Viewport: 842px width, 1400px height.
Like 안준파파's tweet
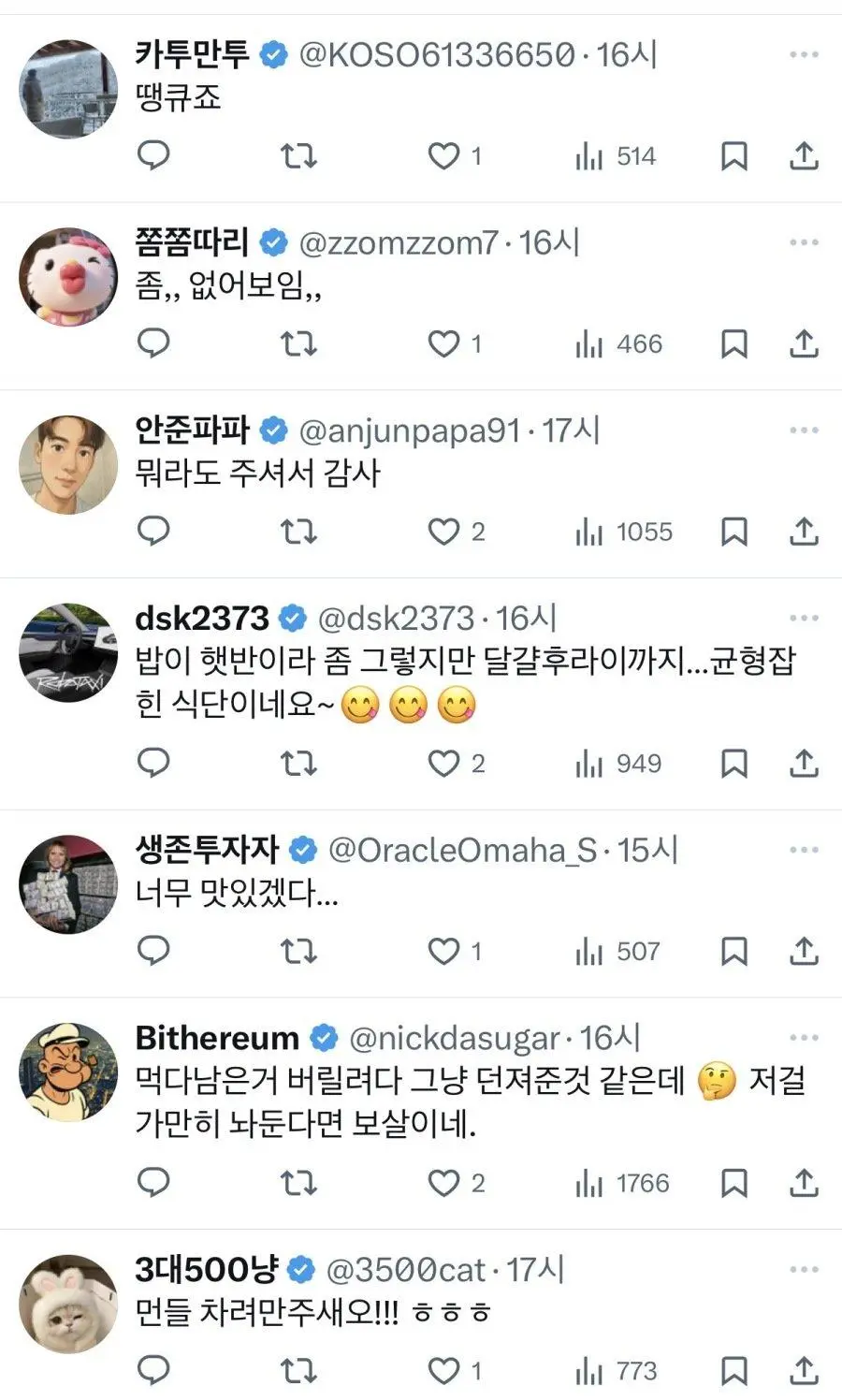pos(456,532)
